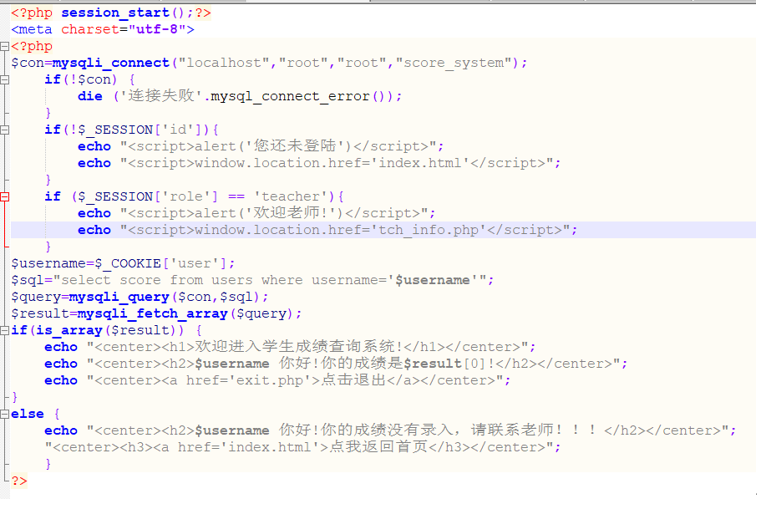Click the die statement with mysql_connect_error()
The height and width of the screenshot is (507, 757).
tap(239, 96)
